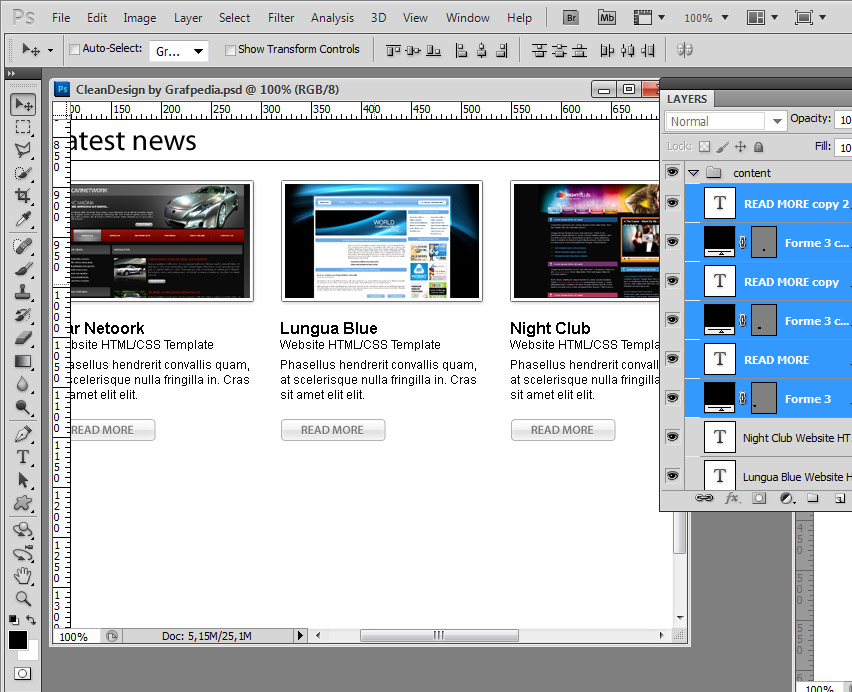
Task: Click Link layers icon in Layers panel
Action: pyautogui.click(x=704, y=498)
